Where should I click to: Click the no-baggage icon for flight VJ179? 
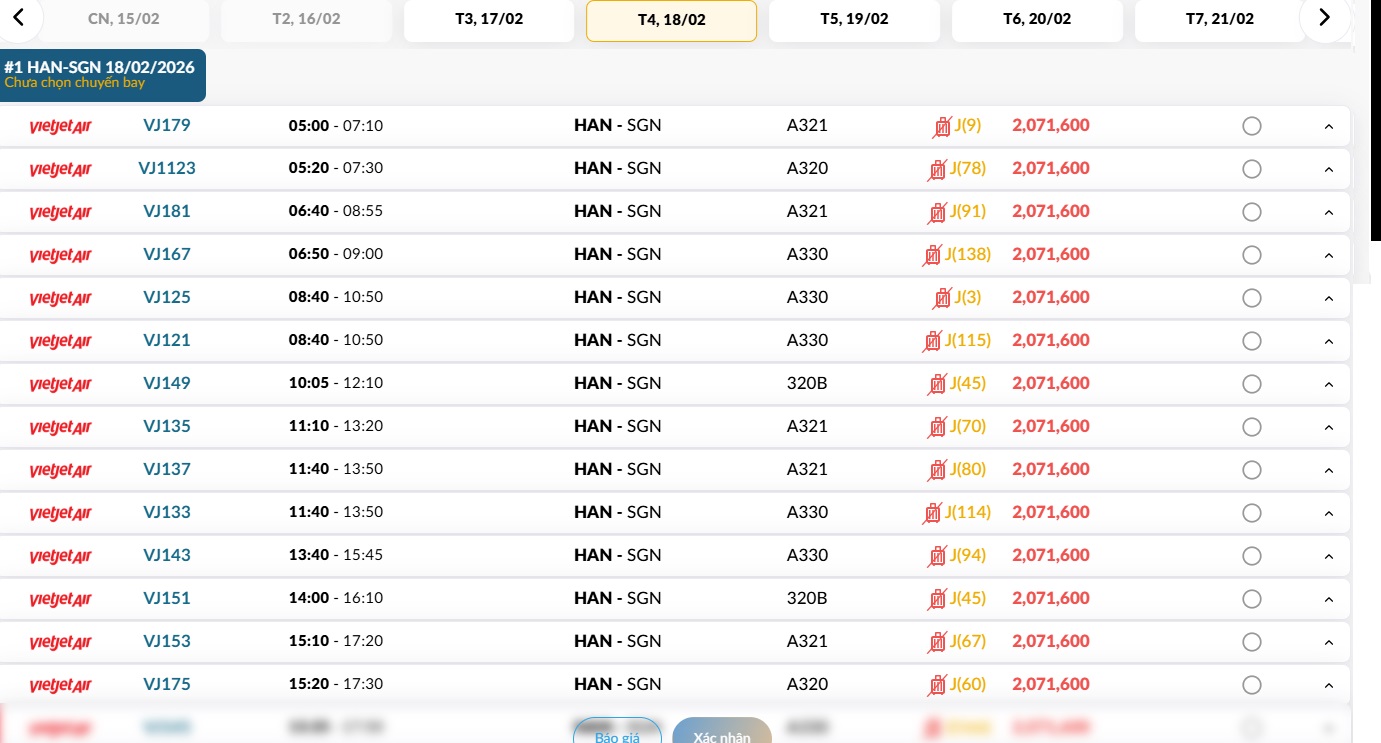point(941,127)
